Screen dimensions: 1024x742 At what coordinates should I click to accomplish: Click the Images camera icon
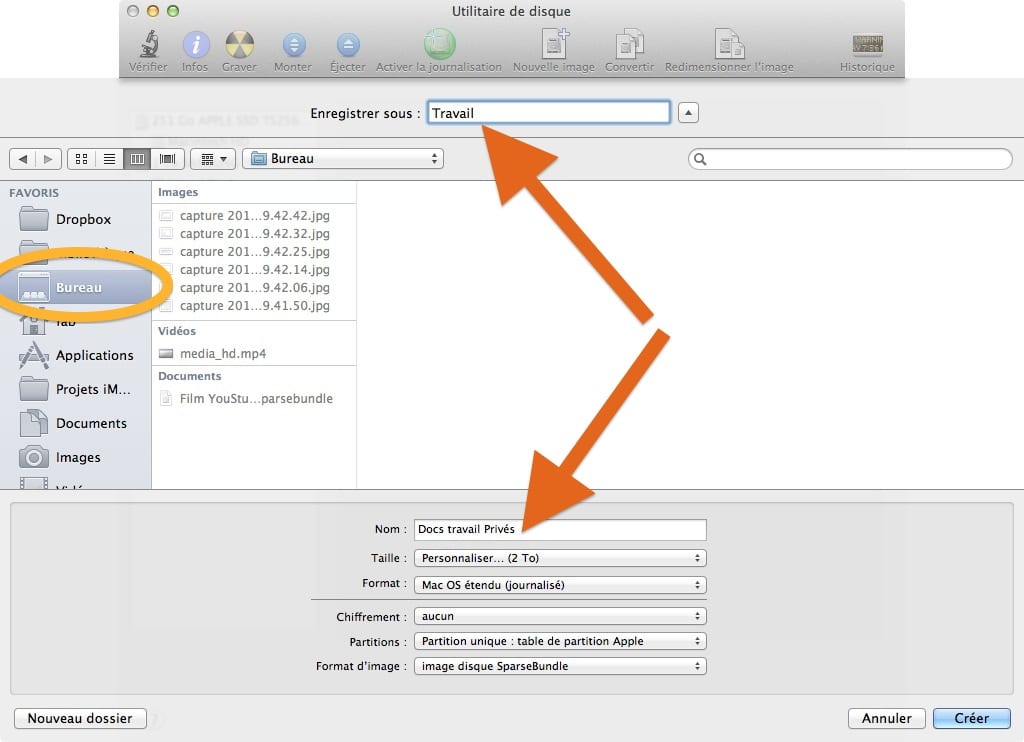point(33,457)
